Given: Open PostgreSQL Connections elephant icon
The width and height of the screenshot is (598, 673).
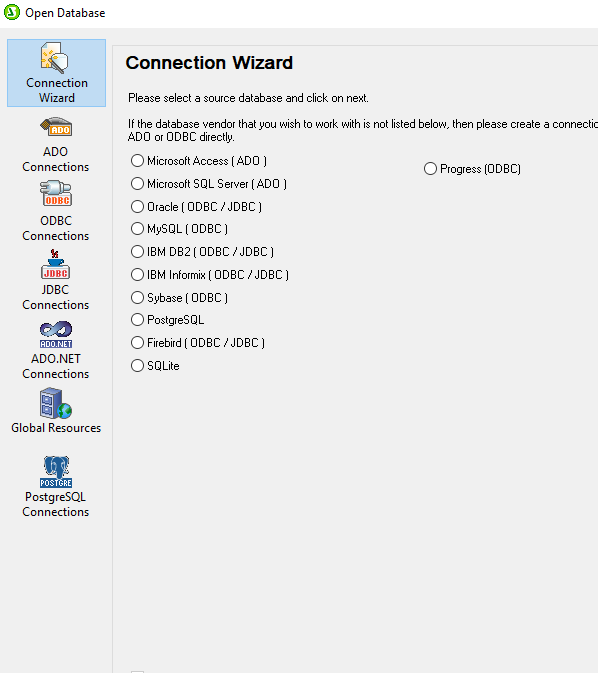Looking at the screenshot, I should pyautogui.click(x=56, y=472).
